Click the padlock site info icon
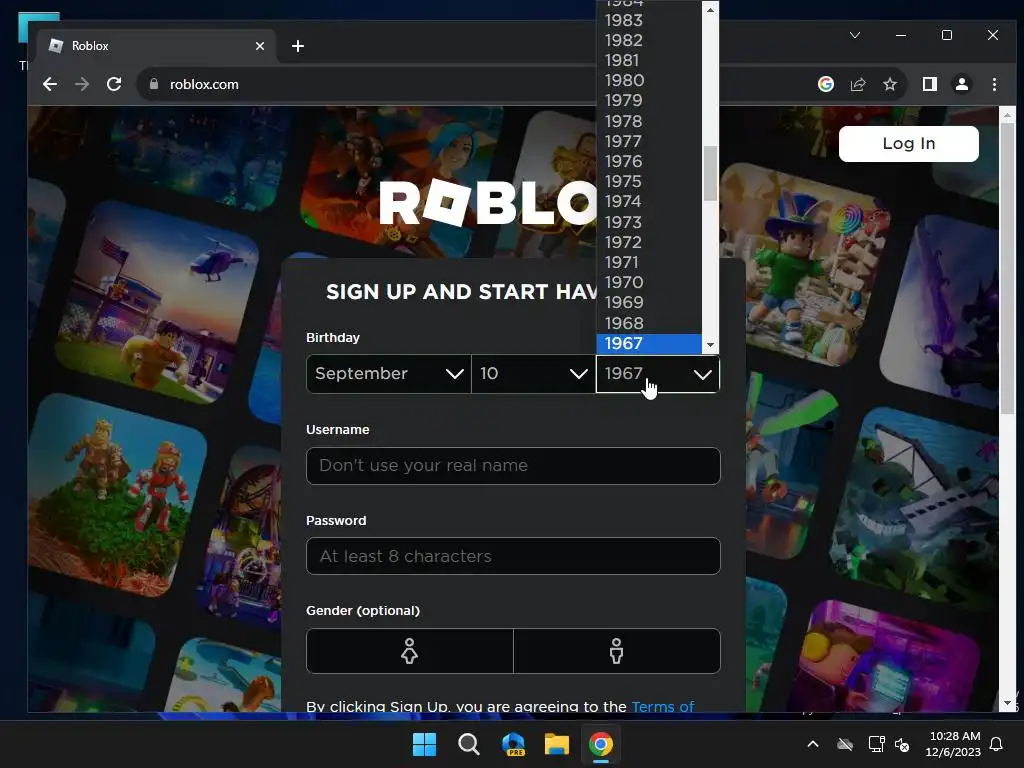This screenshot has height=768, width=1024. [154, 84]
